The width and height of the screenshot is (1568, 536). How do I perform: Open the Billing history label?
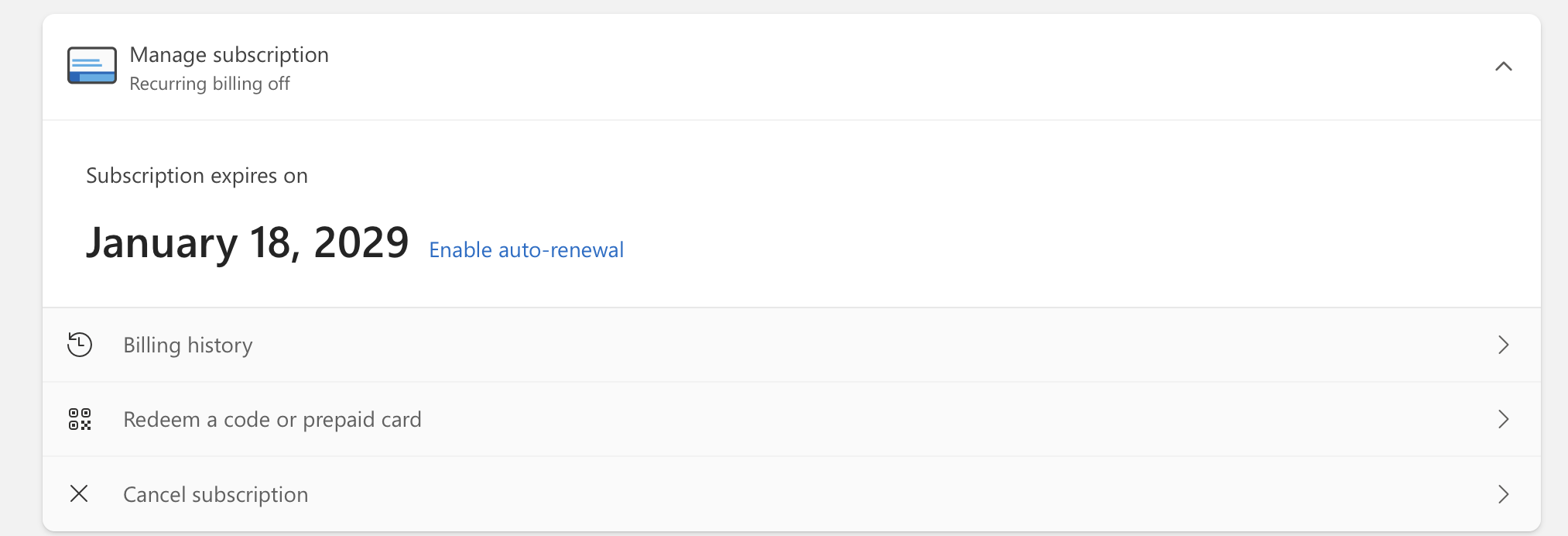point(188,345)
